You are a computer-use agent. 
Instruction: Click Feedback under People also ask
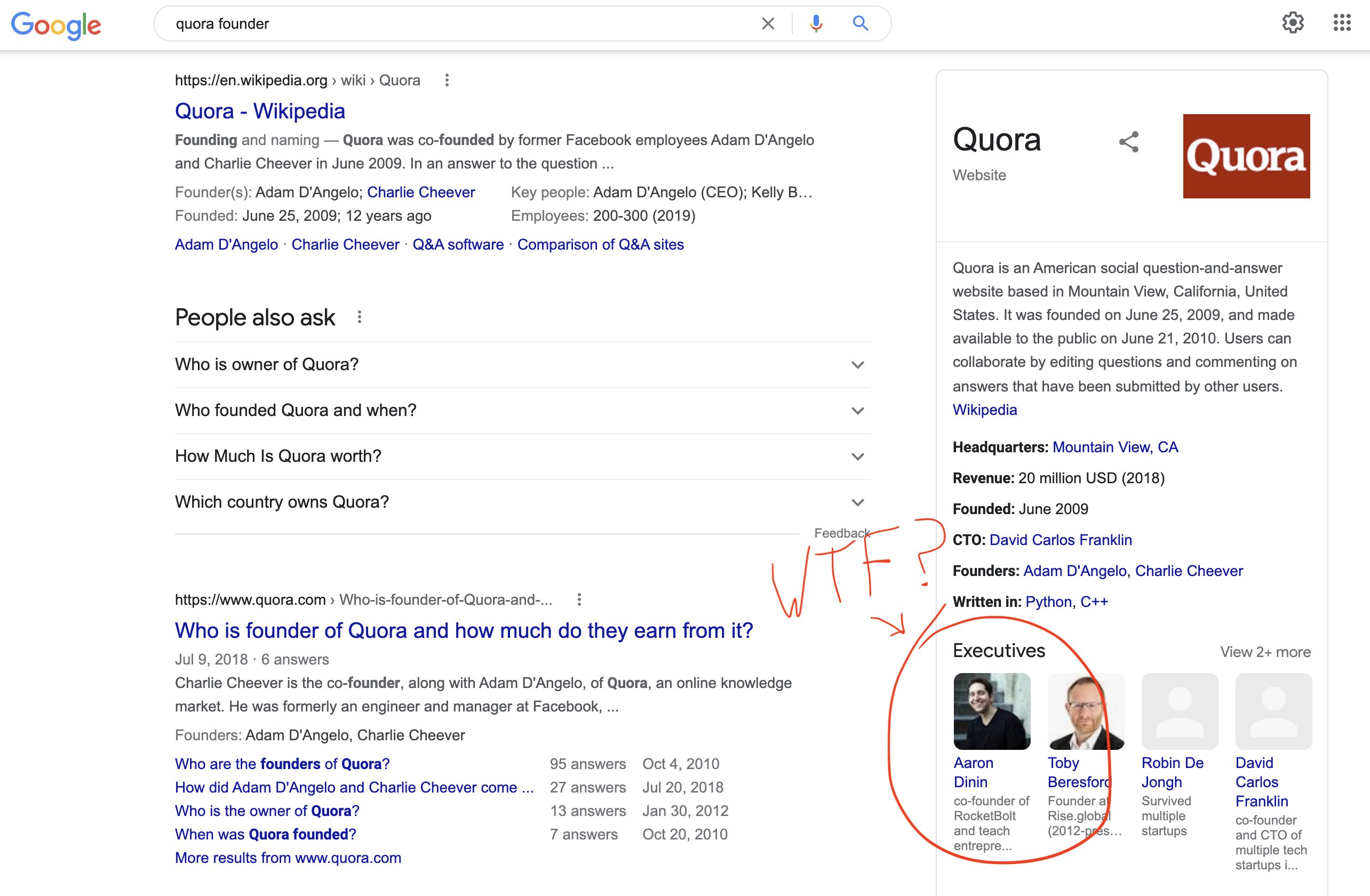[x=841, y=533]
